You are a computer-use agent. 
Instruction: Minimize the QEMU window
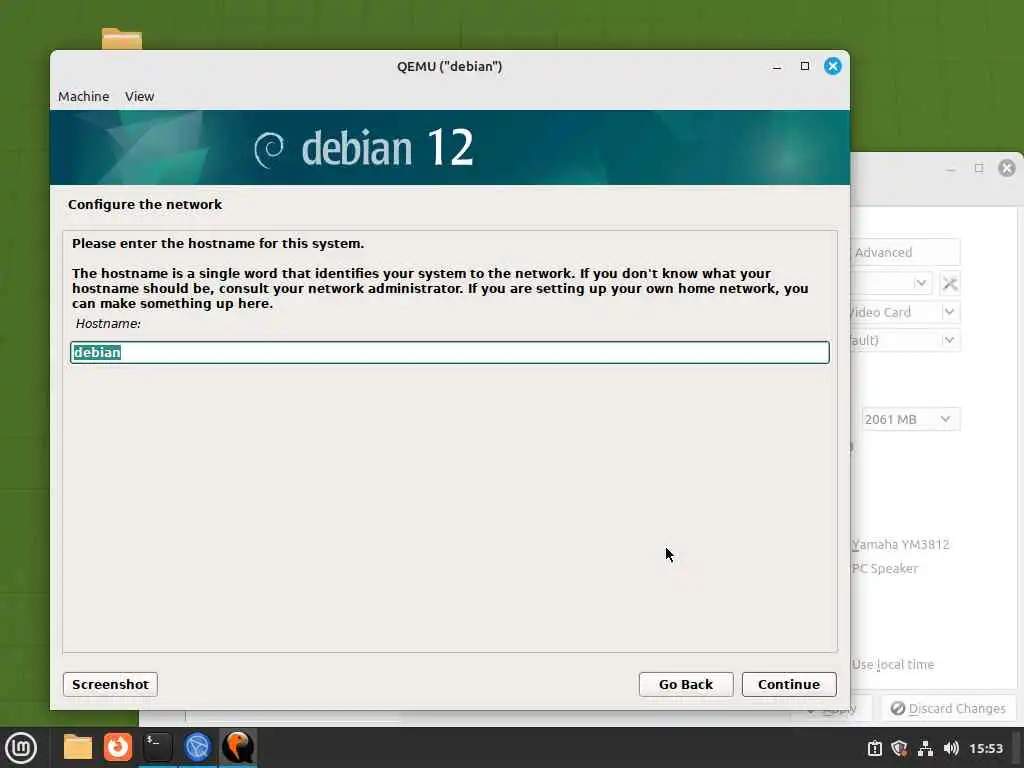click(776, 67)
